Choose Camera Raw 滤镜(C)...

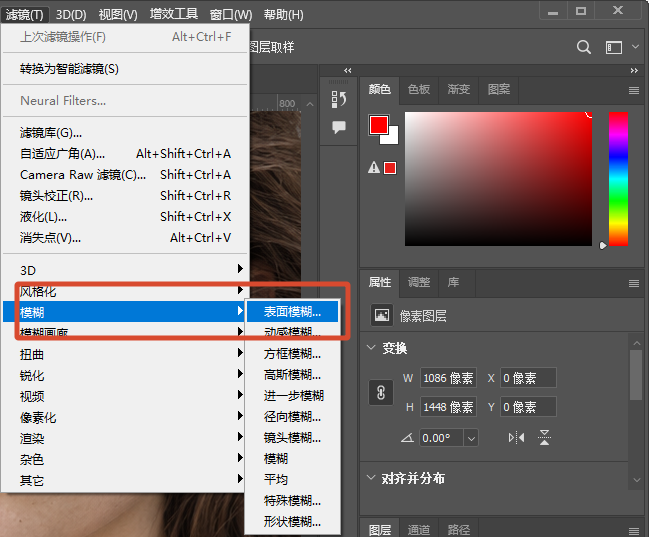pyautogui.click(x=125, y=175)
